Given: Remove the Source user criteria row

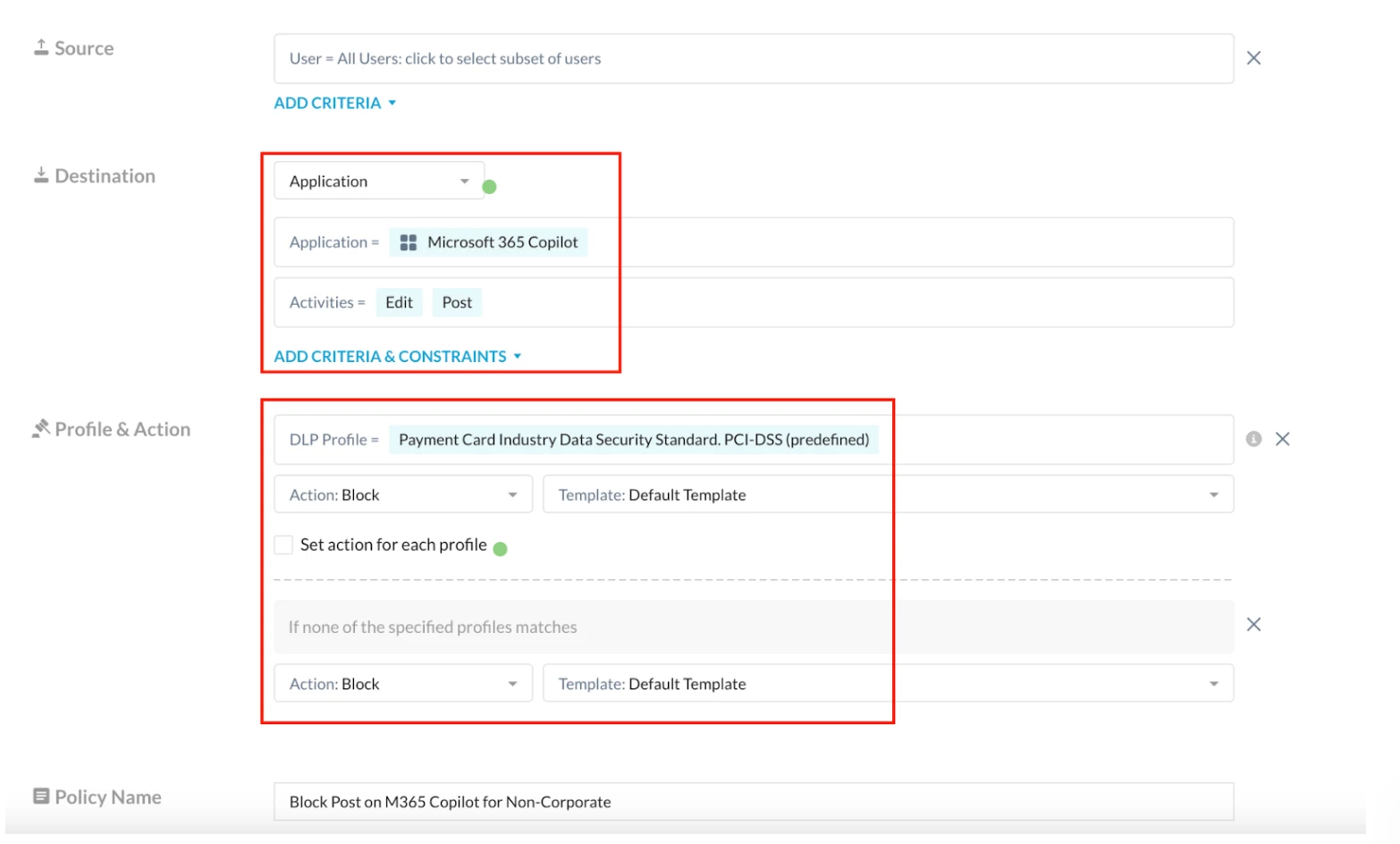Looking at the screenshot, I should tap(1253, 58).
